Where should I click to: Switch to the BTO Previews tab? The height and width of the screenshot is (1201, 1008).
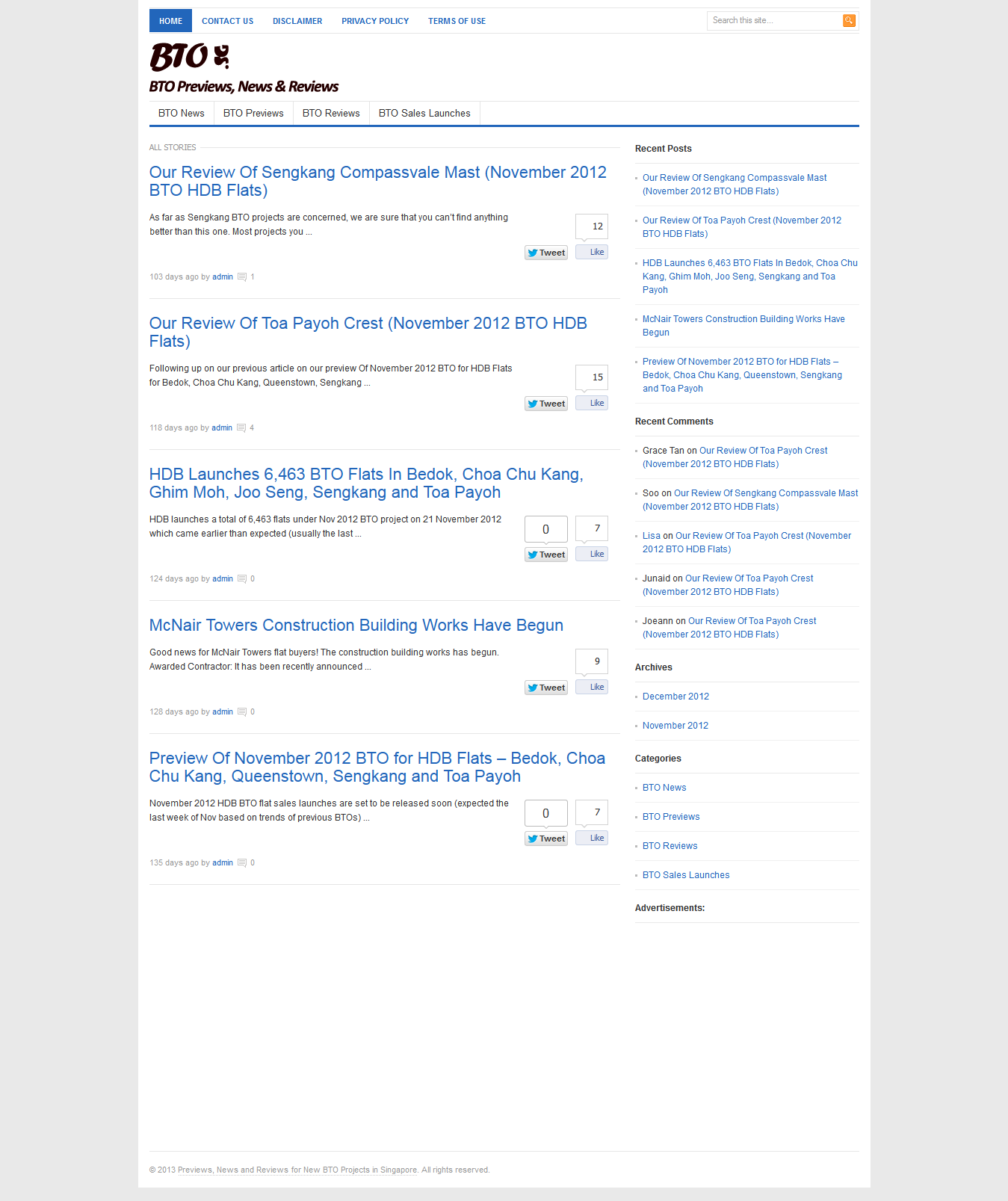click(x=253, y=114)
